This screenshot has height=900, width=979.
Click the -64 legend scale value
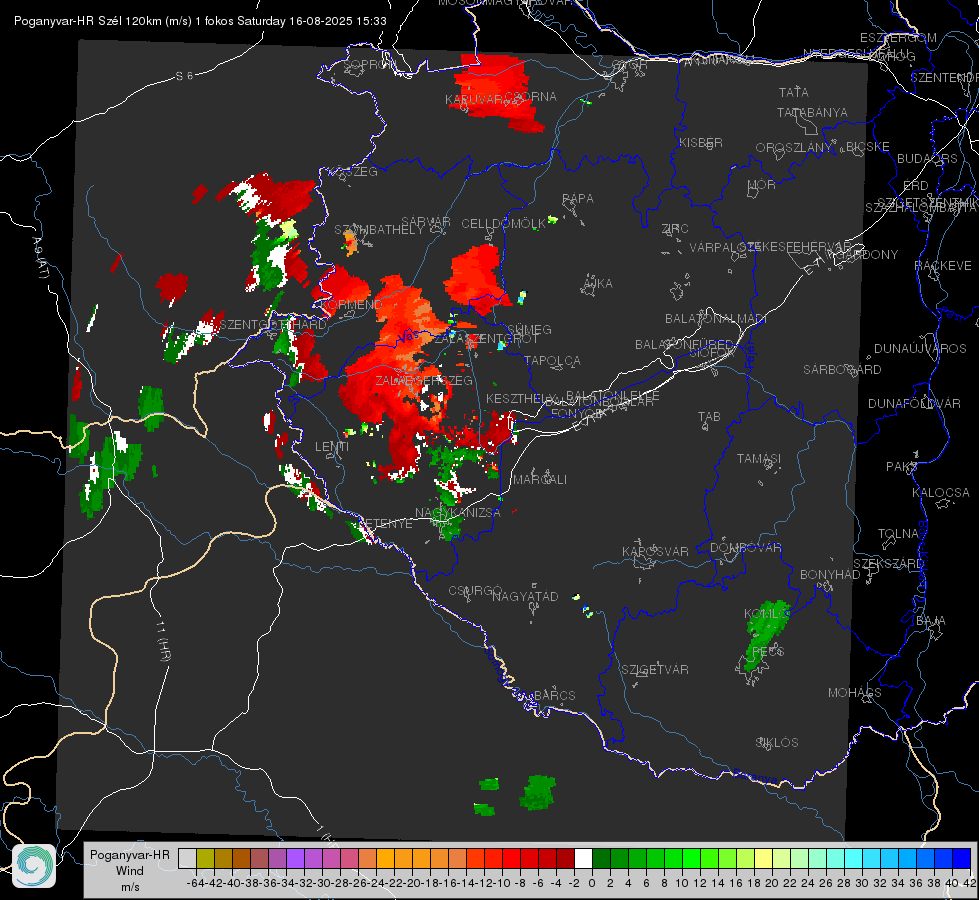[195, 883]
